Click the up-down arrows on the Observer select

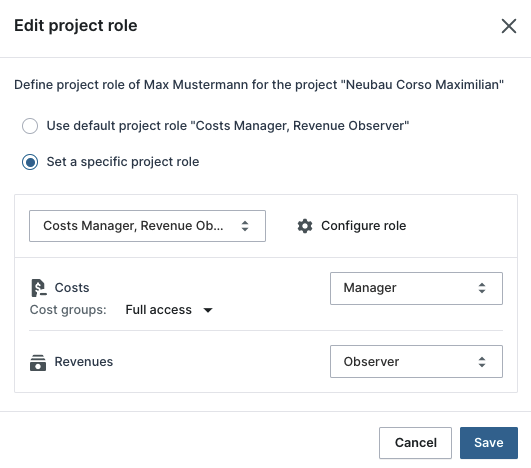(482, 362)
